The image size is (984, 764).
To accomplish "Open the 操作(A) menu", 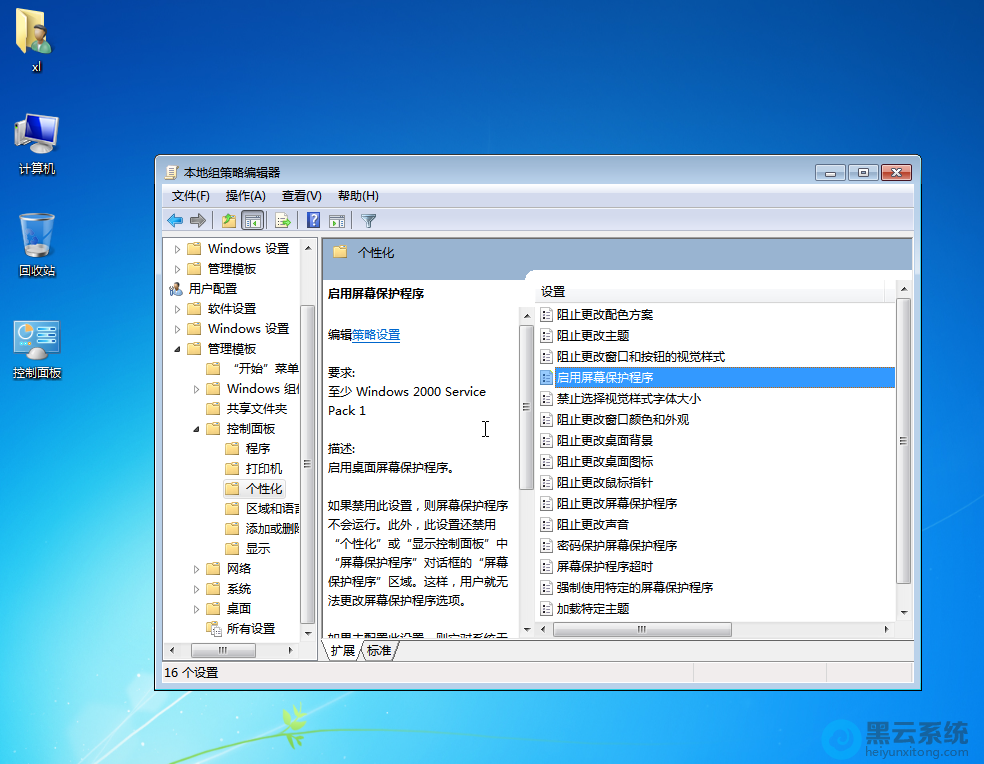I will pos(245,196).
